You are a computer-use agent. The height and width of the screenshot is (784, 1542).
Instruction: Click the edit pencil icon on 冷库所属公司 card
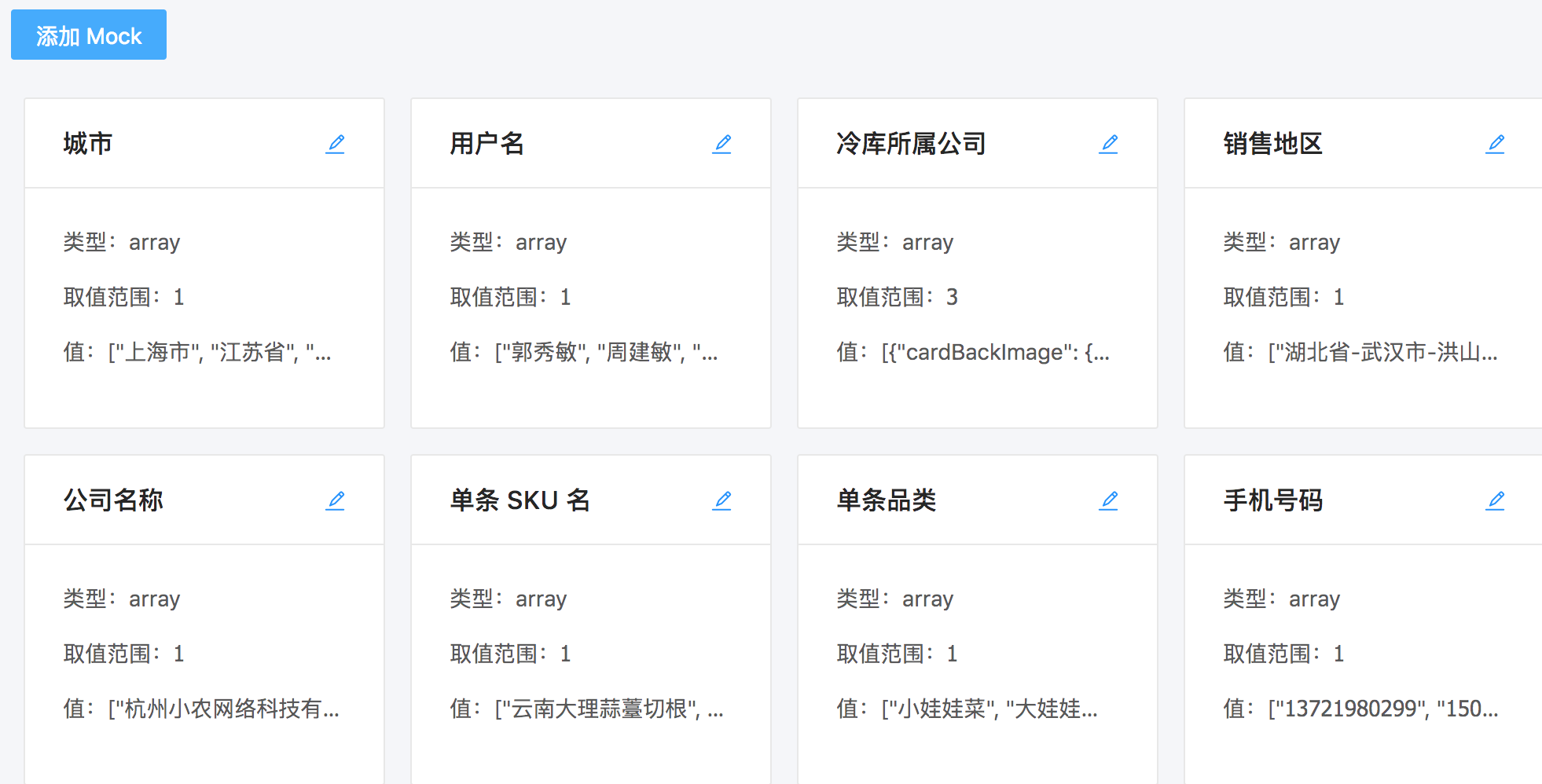[1110, 143]
